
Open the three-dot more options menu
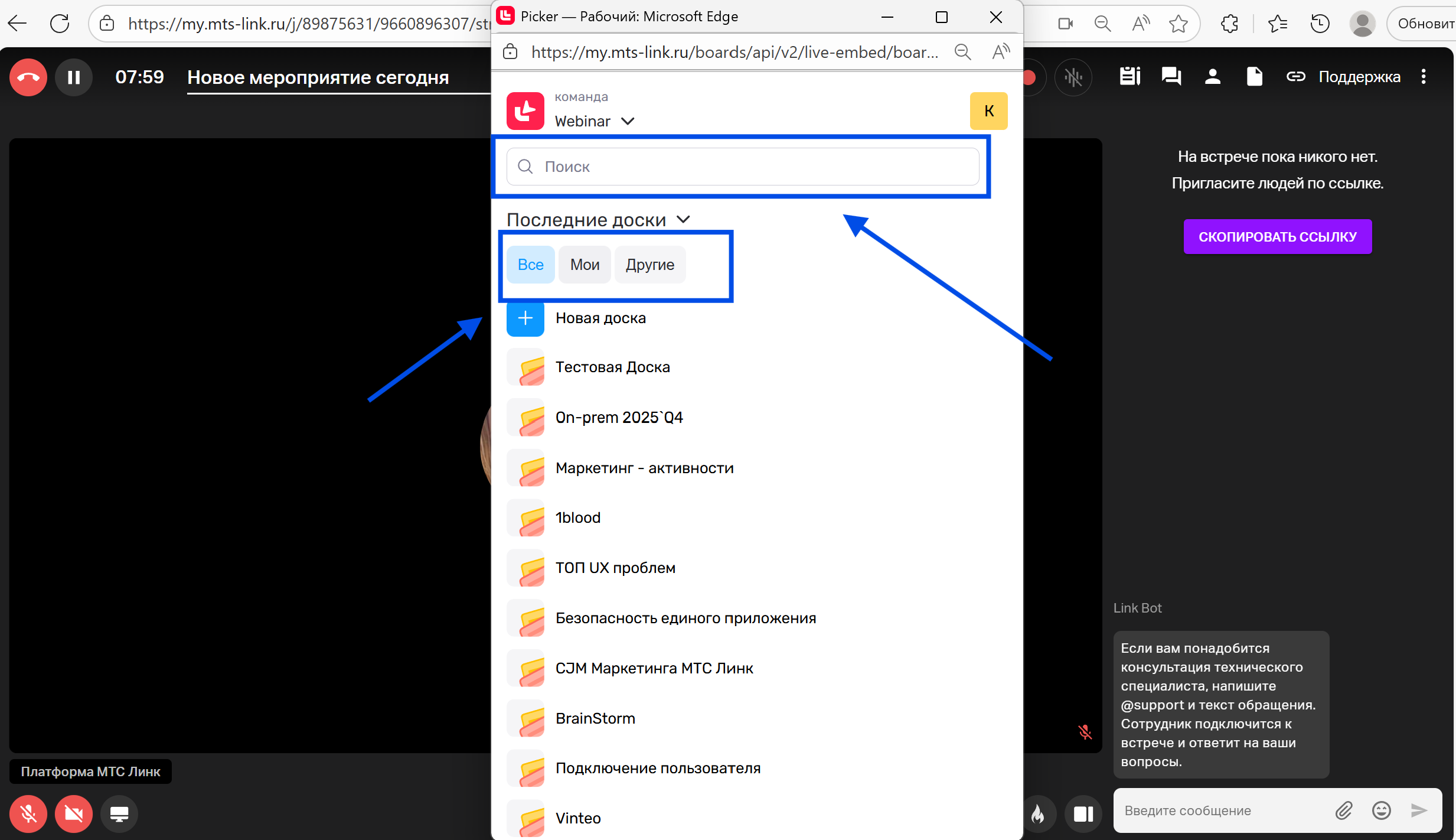1424,77
